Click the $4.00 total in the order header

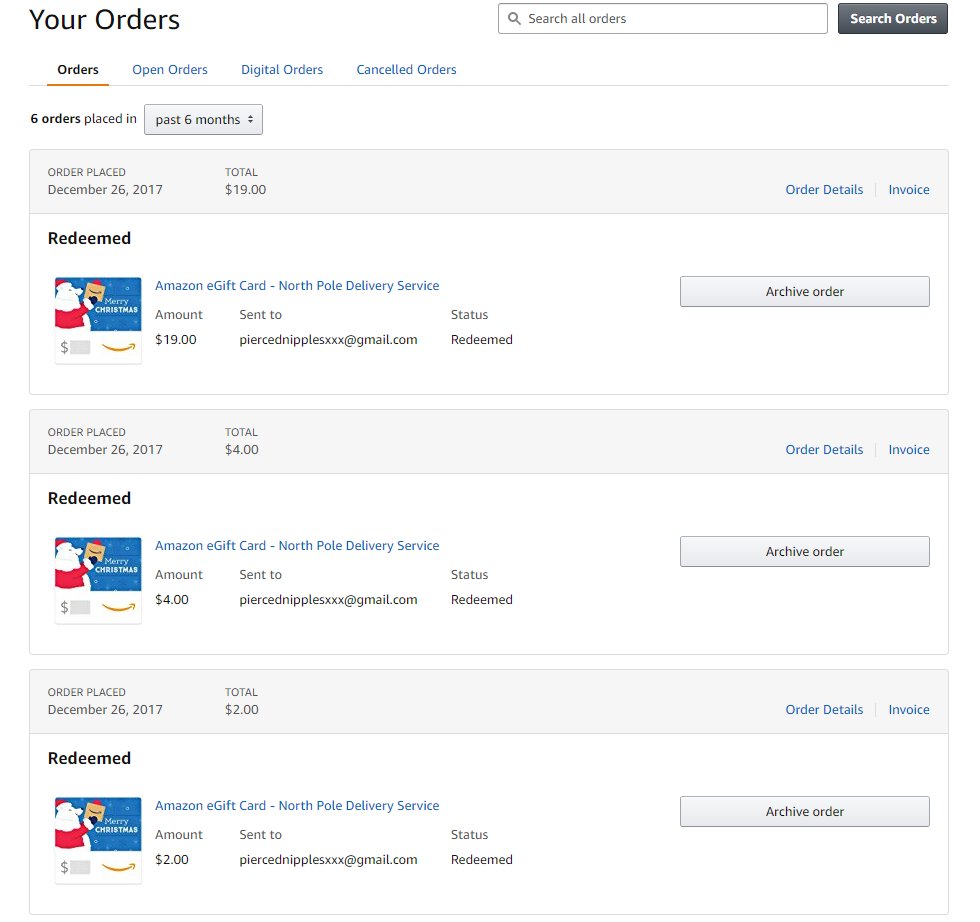tap(242, 449)
